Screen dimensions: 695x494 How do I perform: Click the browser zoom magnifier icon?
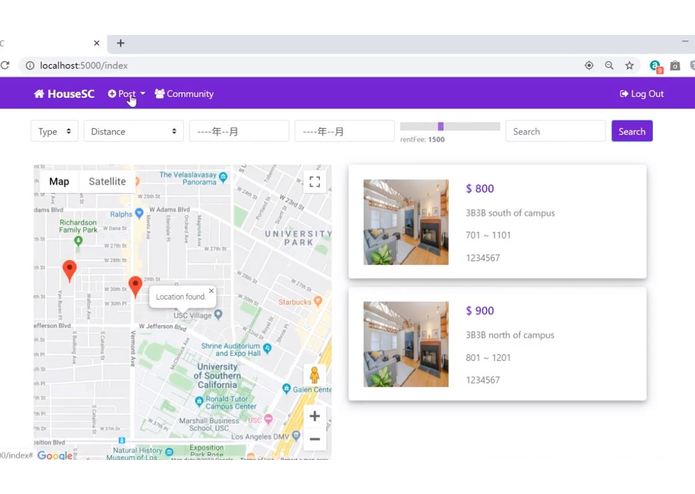tap(609, 66)
